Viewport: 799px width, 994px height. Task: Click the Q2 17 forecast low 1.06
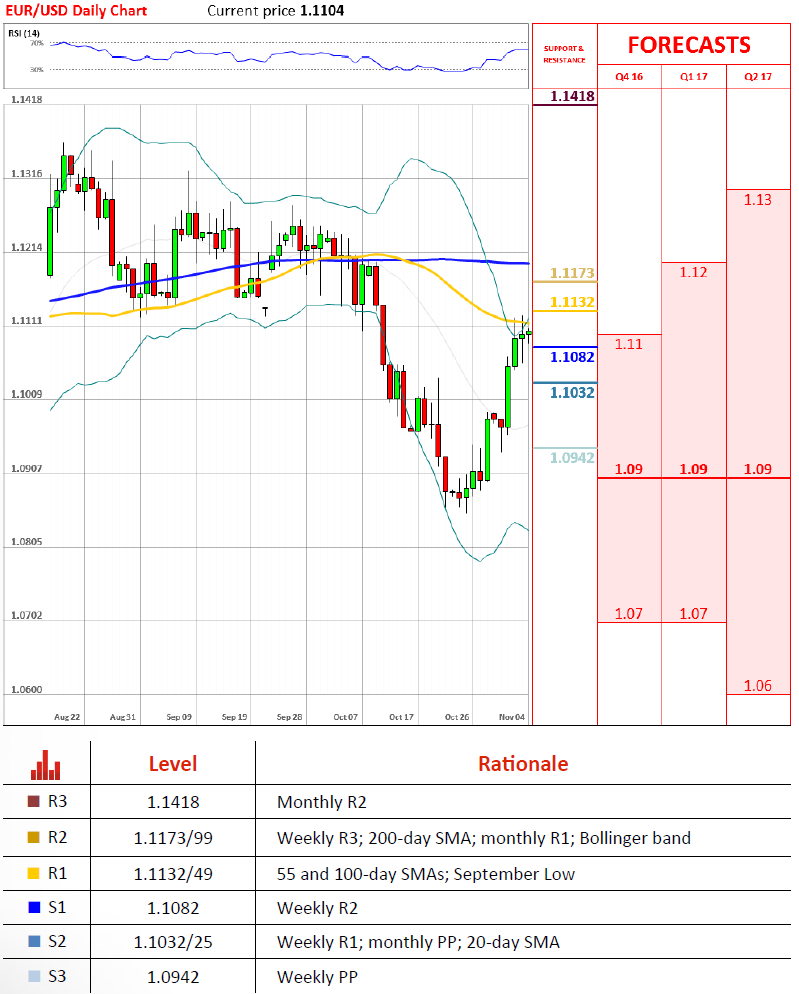point(758,686)
